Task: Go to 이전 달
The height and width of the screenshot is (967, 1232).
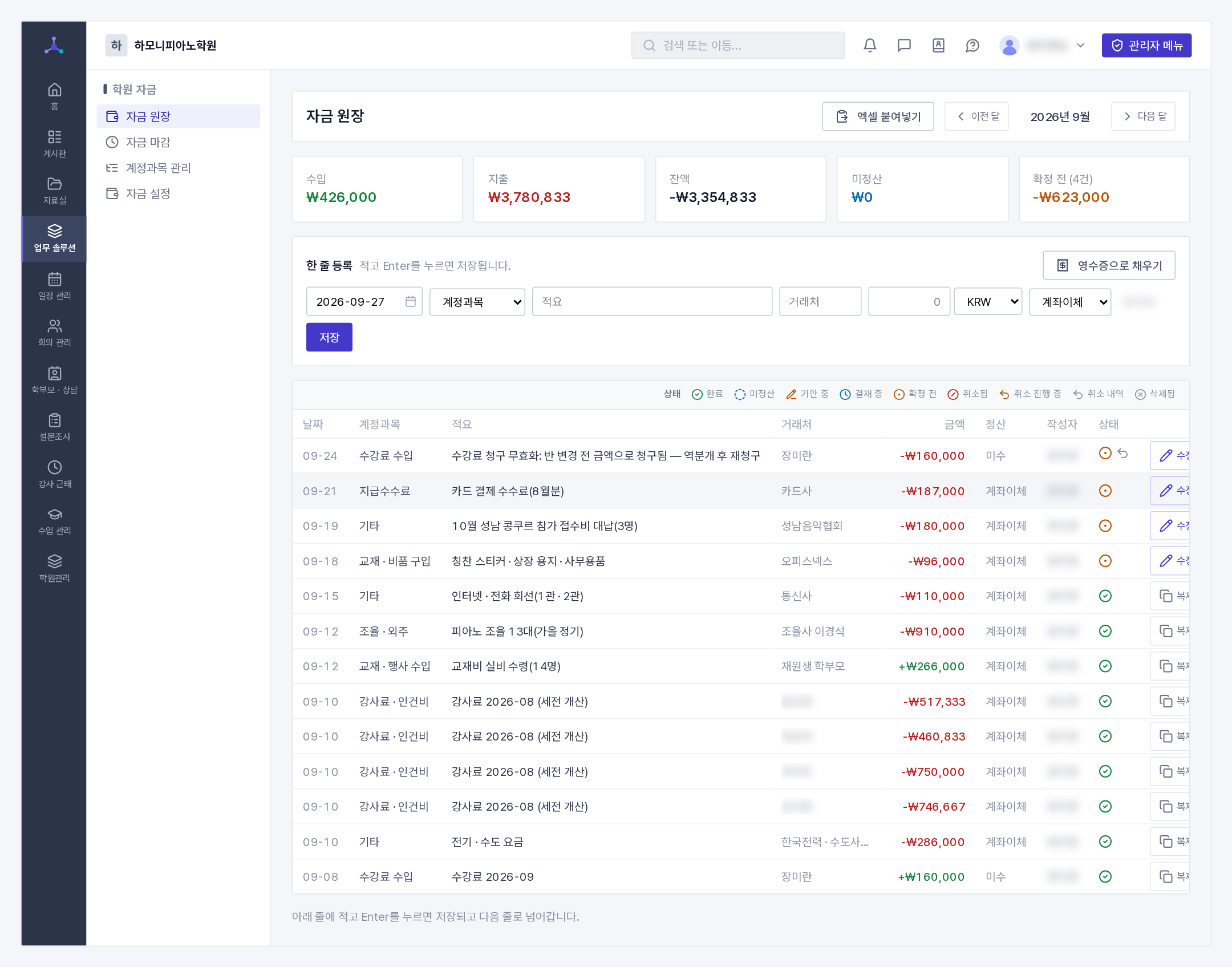Action: 976,116
